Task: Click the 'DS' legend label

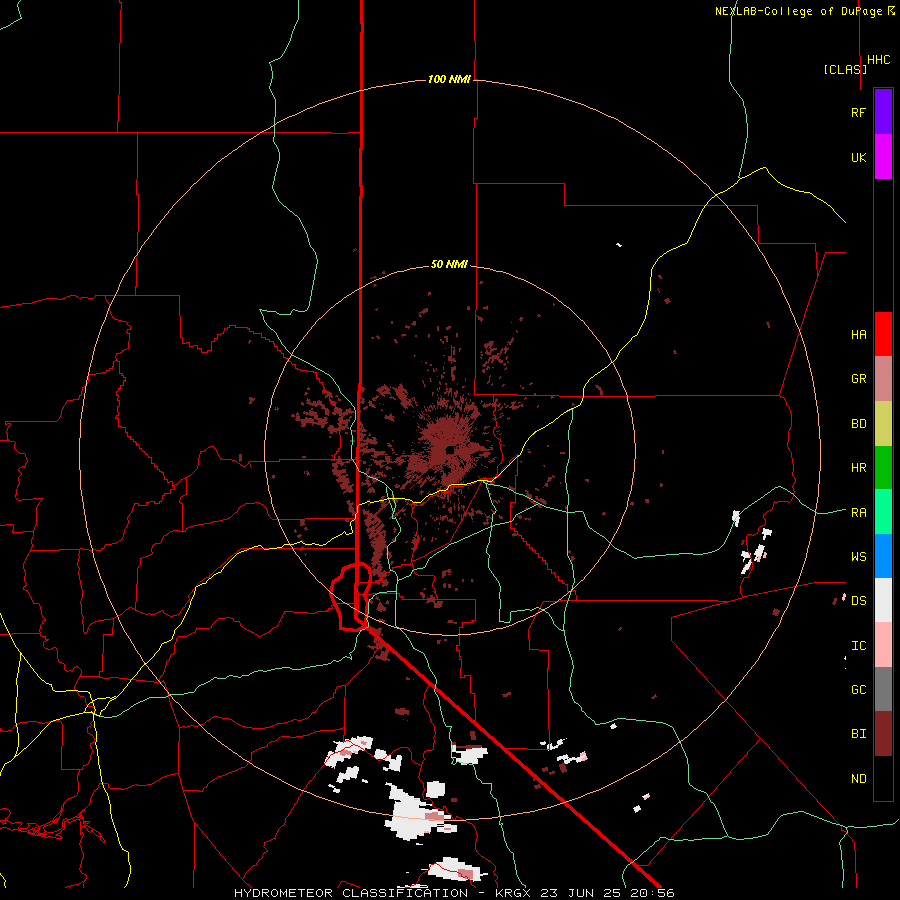Action: pos(859,601)
